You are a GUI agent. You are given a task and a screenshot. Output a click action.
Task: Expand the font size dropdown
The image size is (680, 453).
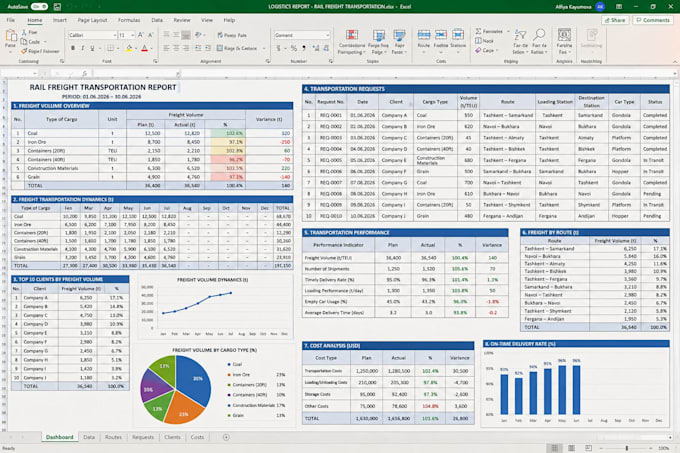(132, 35)
